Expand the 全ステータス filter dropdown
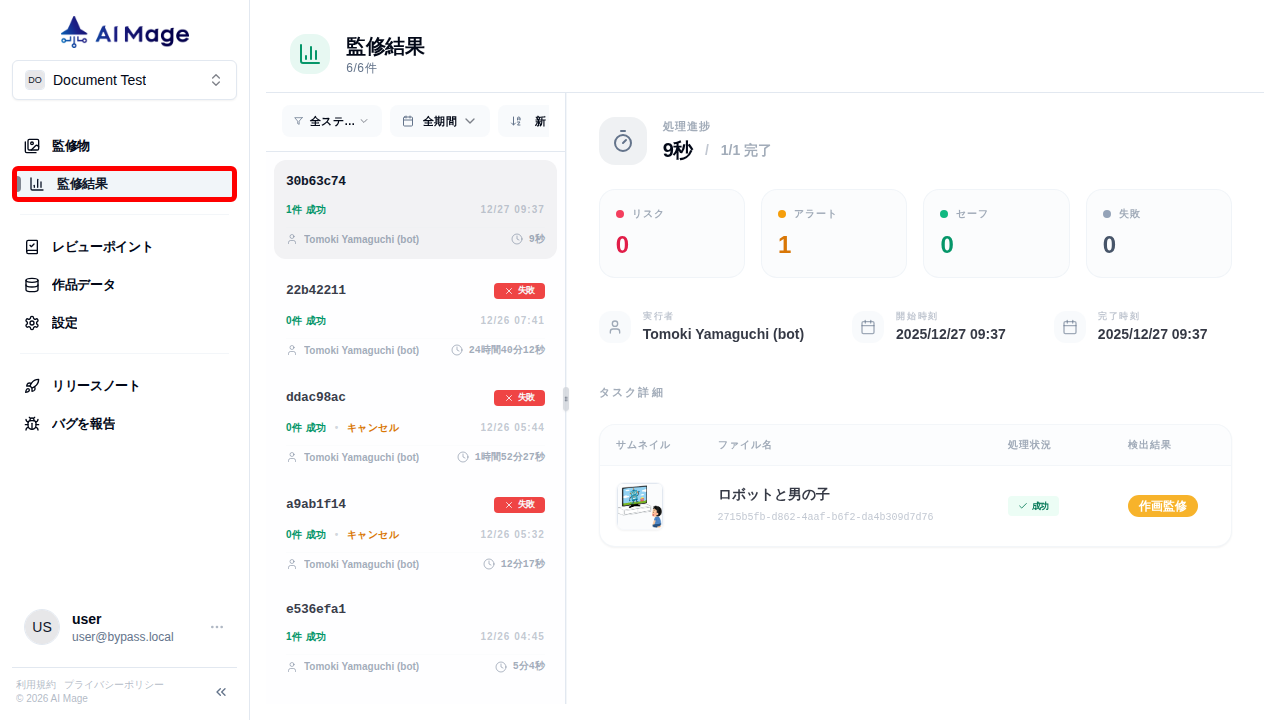 [331, 120]
